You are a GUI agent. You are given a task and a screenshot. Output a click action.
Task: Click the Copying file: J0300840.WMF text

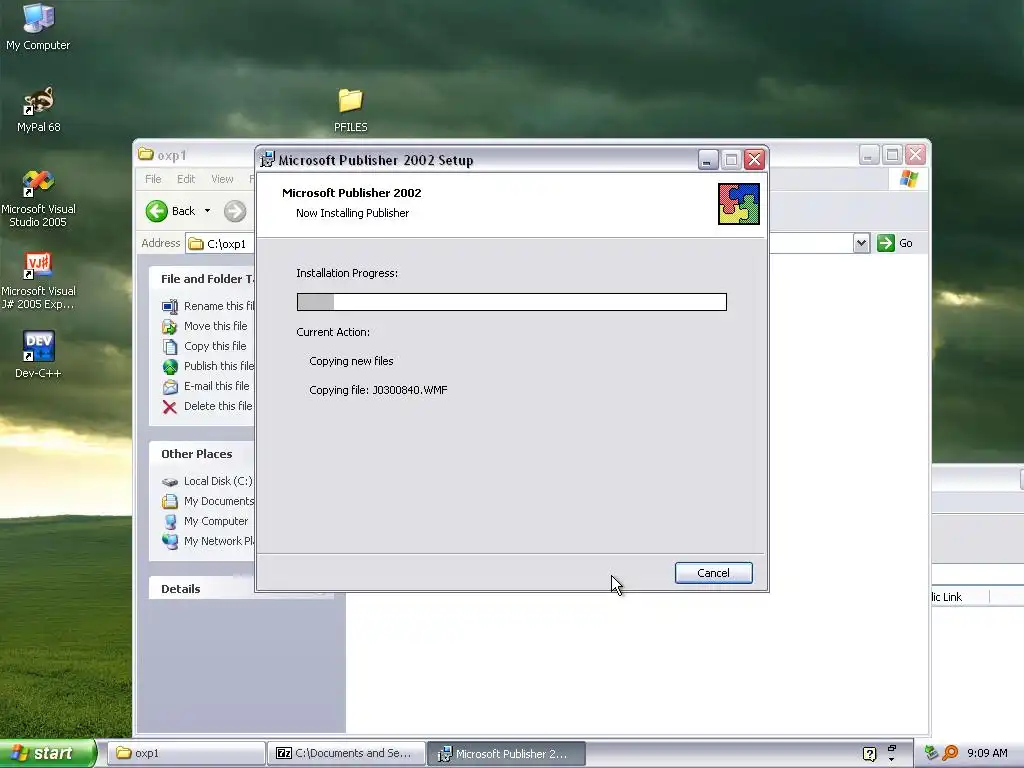[378, 390]
